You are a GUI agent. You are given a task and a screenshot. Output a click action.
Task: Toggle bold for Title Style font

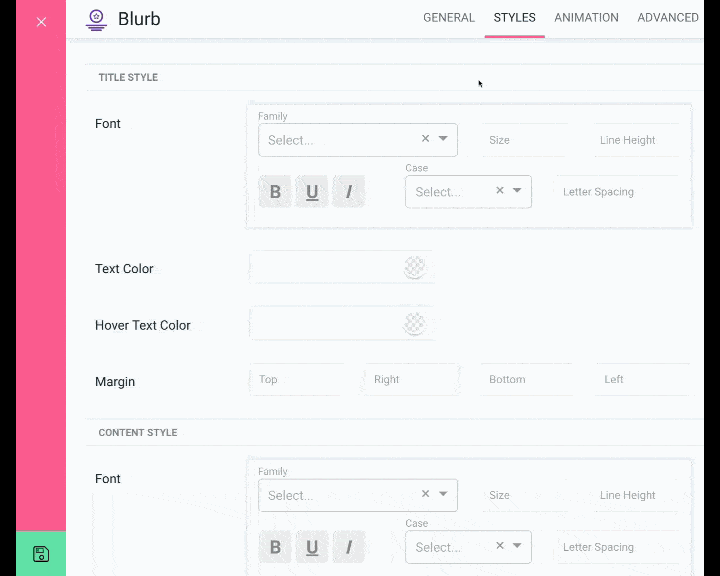[x=275, y=192]
